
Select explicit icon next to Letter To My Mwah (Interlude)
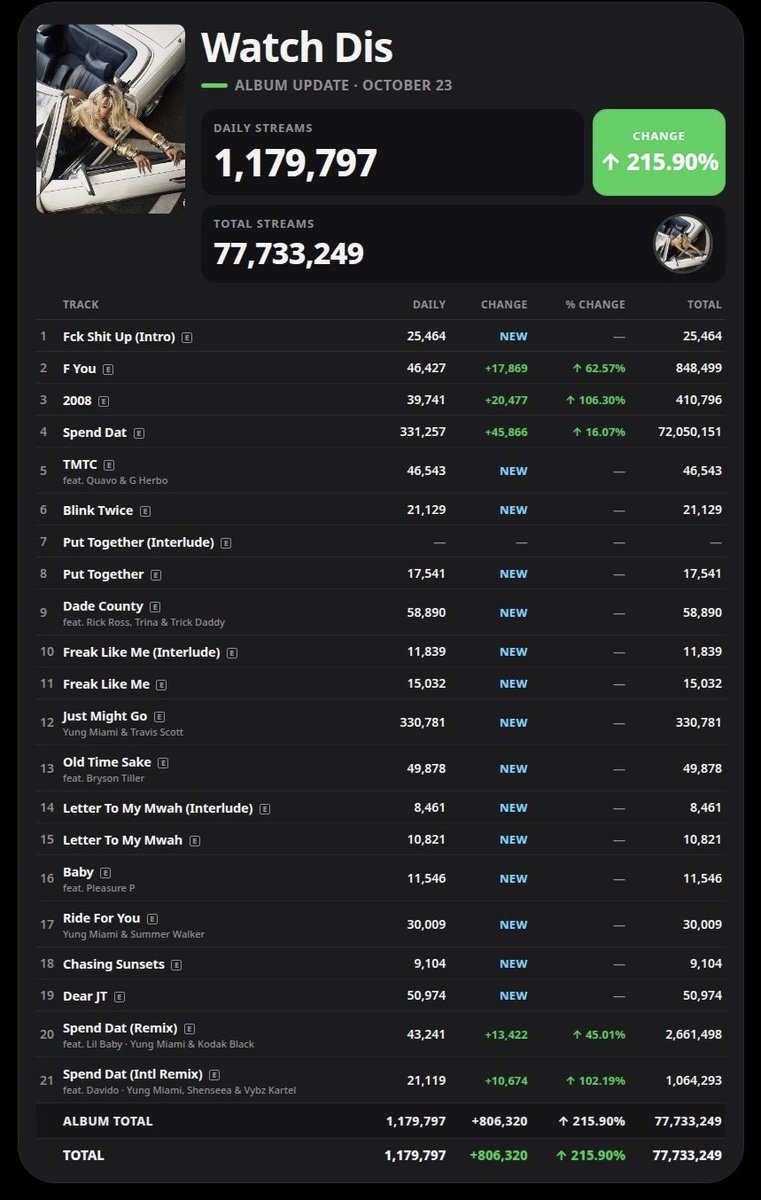tap(265, 809)
